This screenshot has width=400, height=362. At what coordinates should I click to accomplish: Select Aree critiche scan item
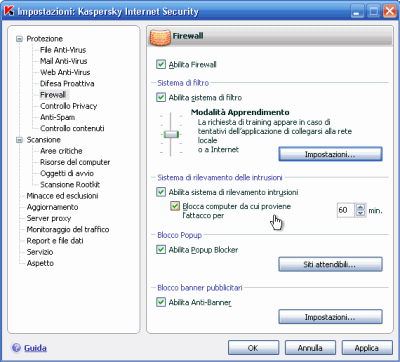pos(61,151)
